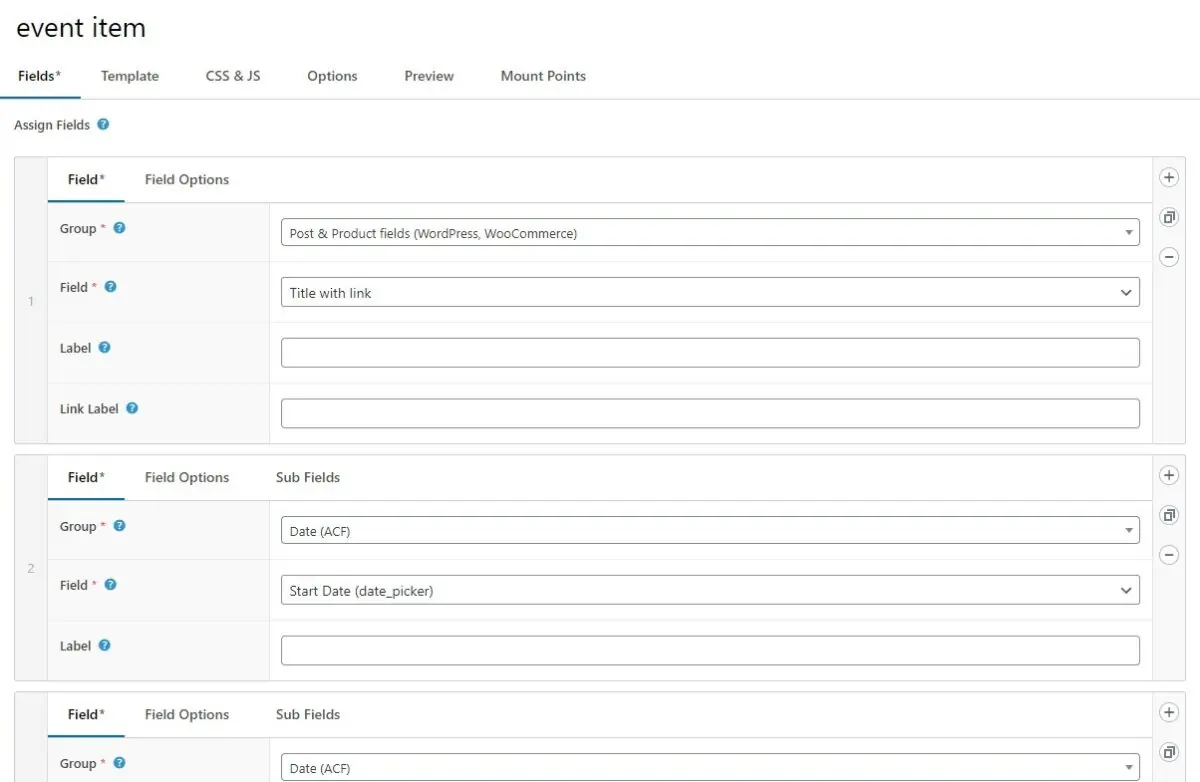1200x782 pixels.
Task: Switch to Field Options in row 1
Action: click(x=186, y=179)
